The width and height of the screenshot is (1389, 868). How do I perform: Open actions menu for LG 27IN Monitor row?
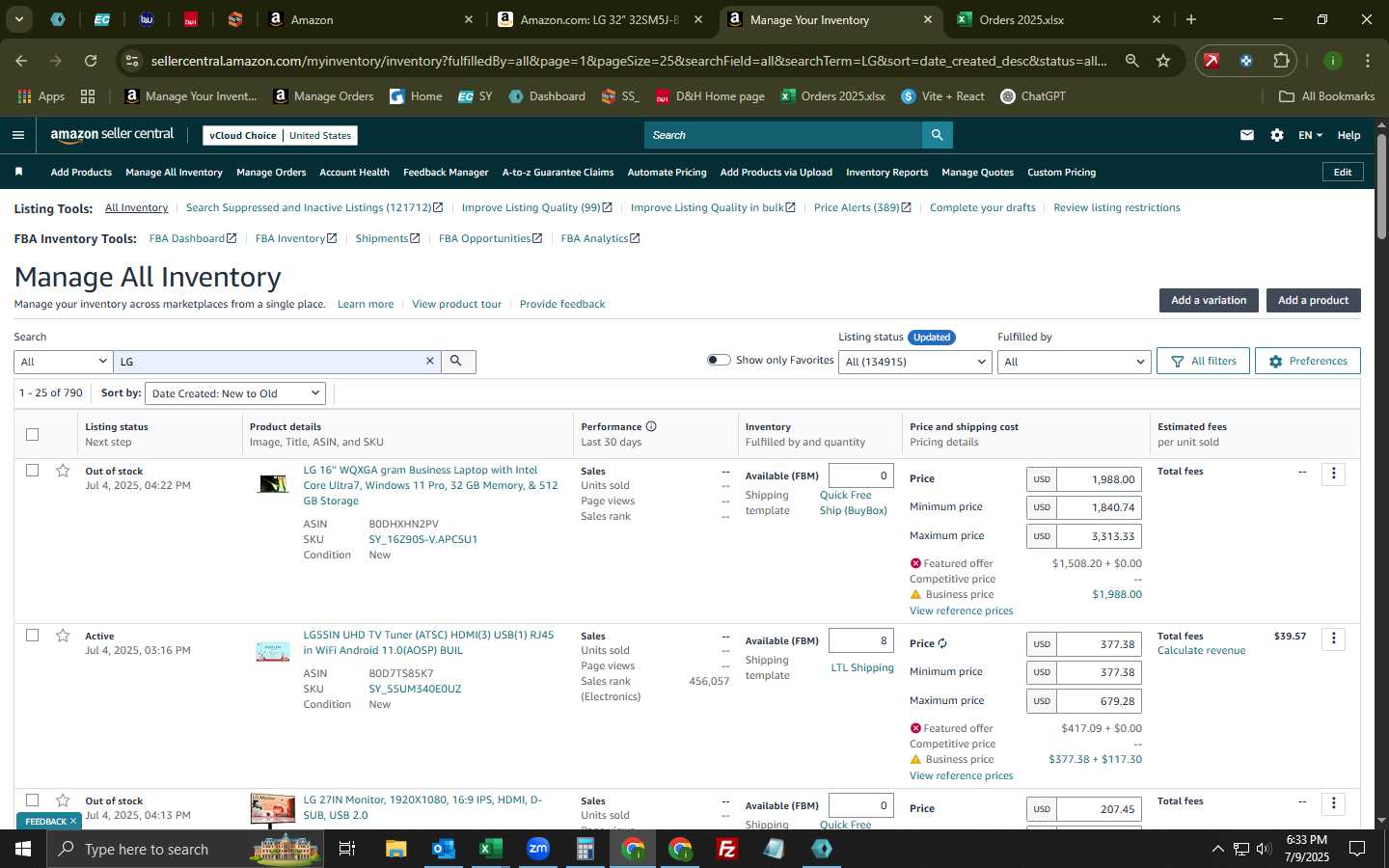coord(1333,803)
